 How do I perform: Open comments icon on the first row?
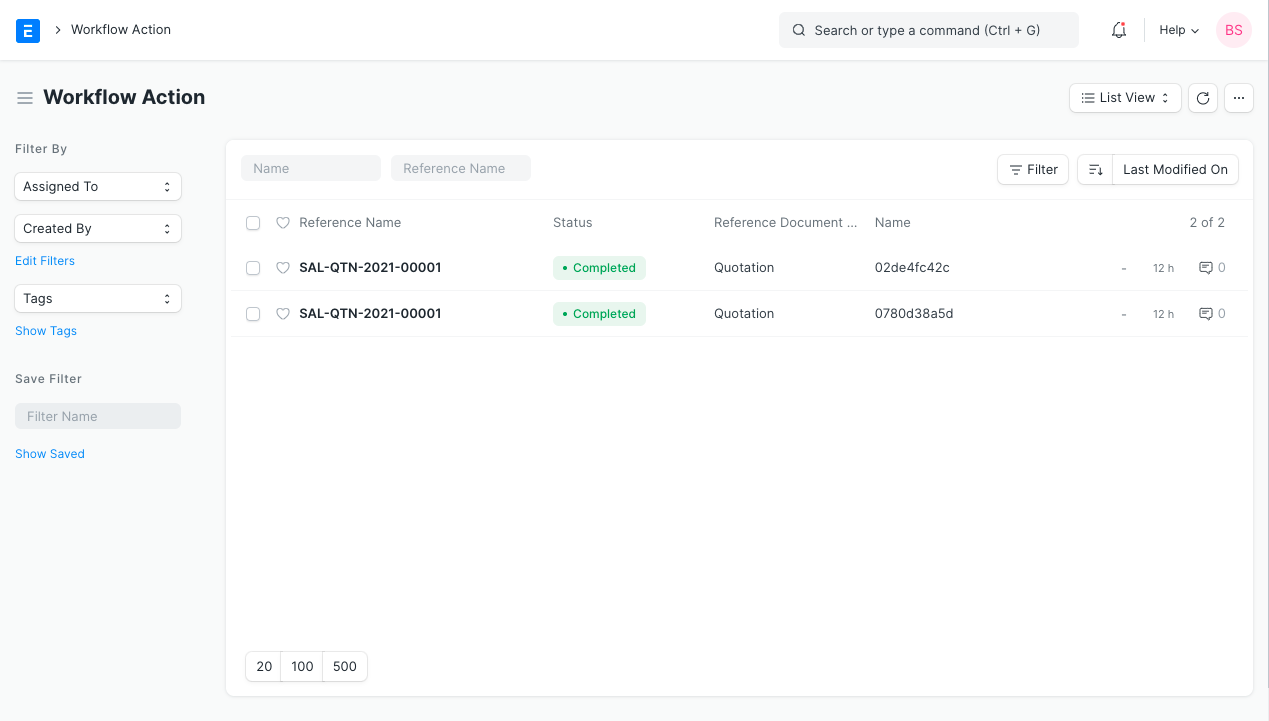pos(1205,267)
